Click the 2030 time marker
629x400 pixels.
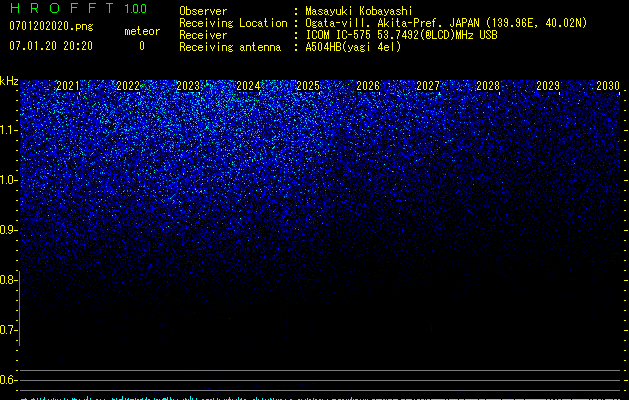[x=608, y=86]
